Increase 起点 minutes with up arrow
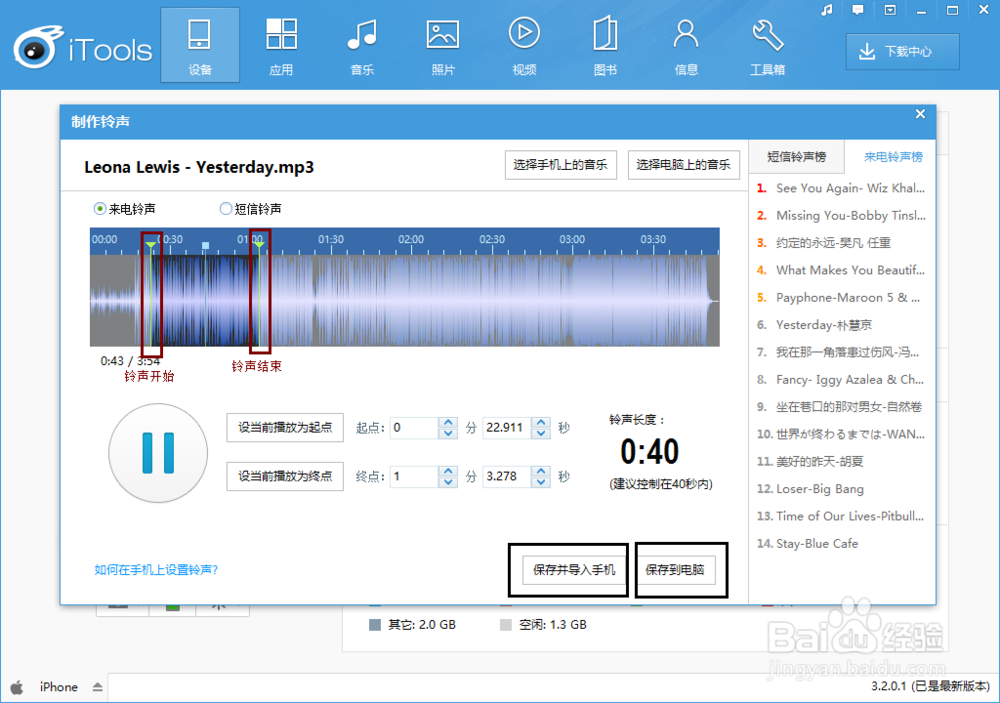The image size is (1000, 703). click(x=448, y=422)
